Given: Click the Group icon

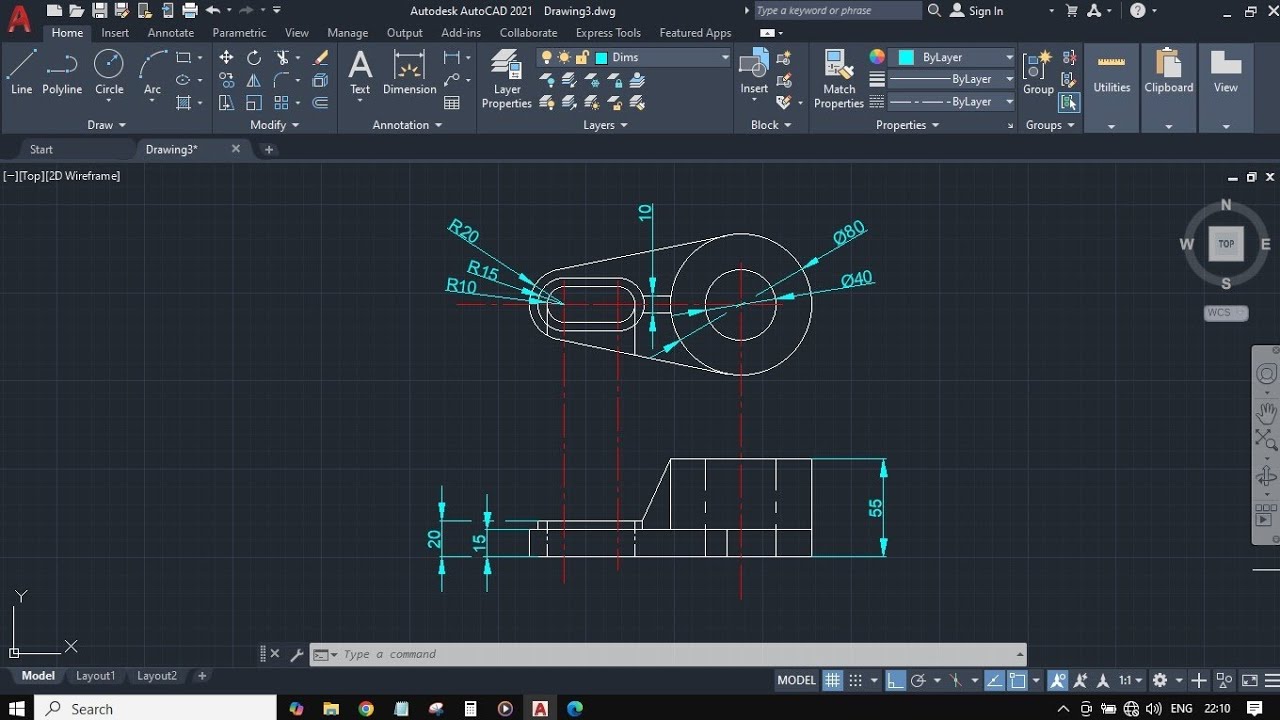Looking at the screenshot, I should point(1038,72).
